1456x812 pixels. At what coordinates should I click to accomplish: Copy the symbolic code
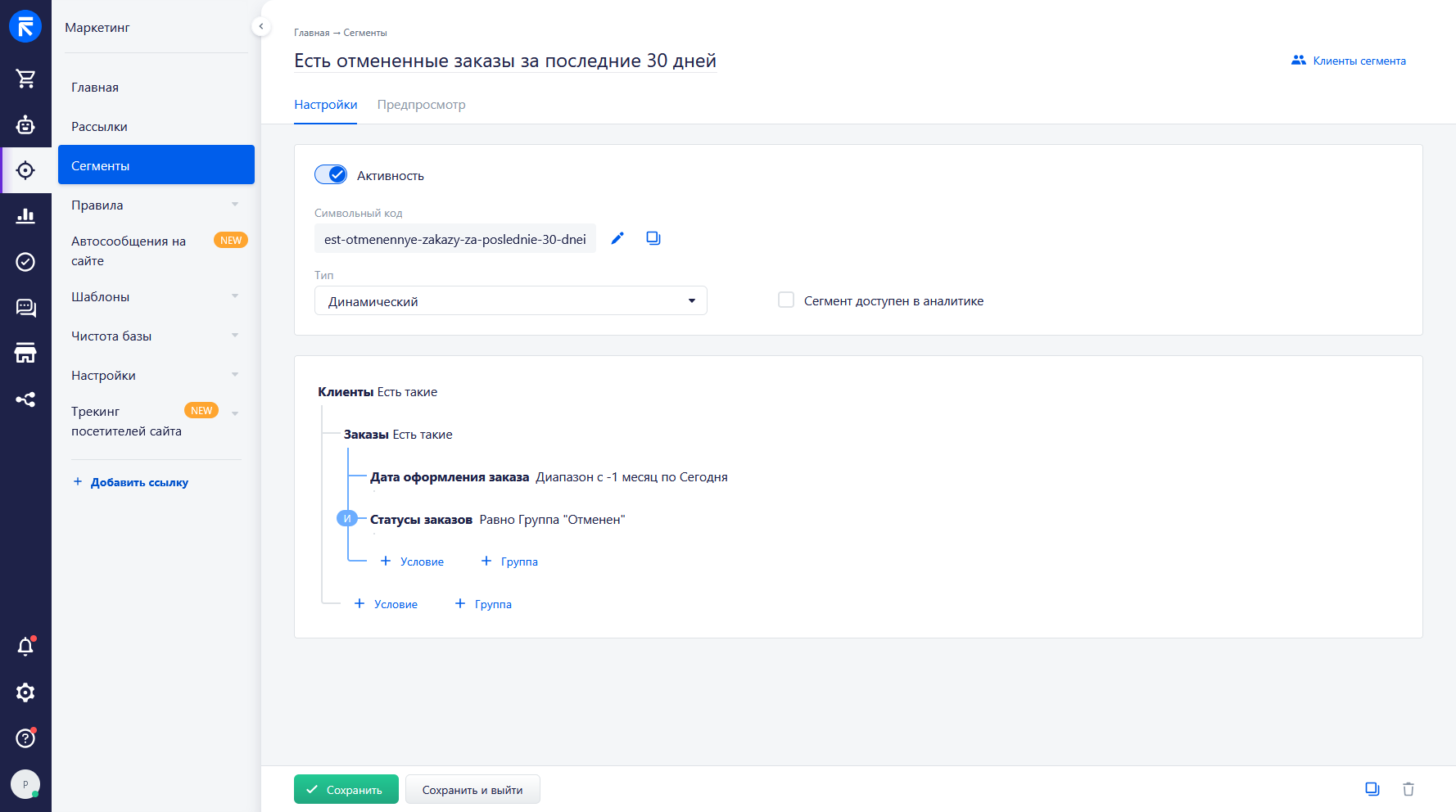(653, 238)
